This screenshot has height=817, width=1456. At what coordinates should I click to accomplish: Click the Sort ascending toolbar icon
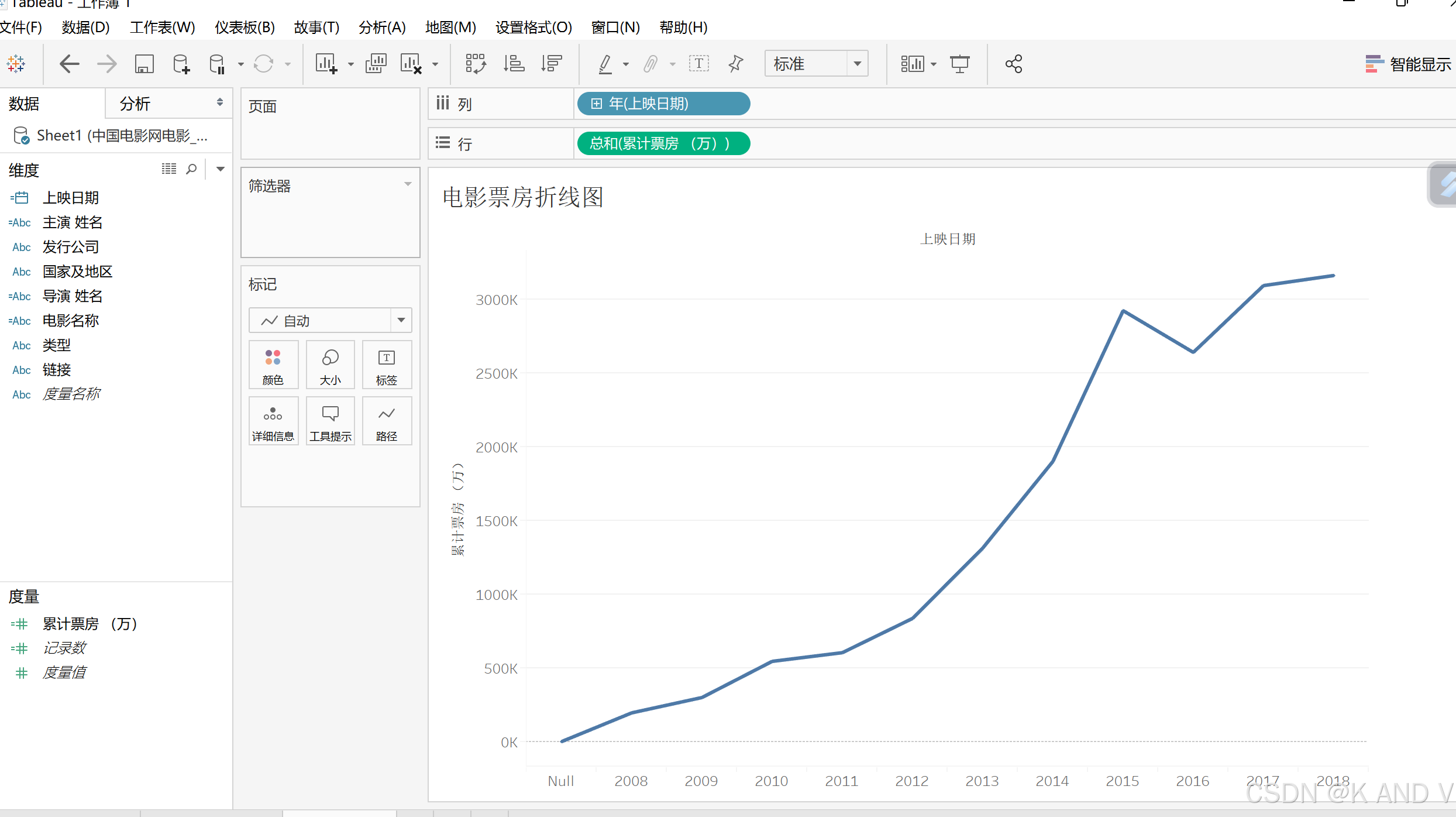point(514,64)
